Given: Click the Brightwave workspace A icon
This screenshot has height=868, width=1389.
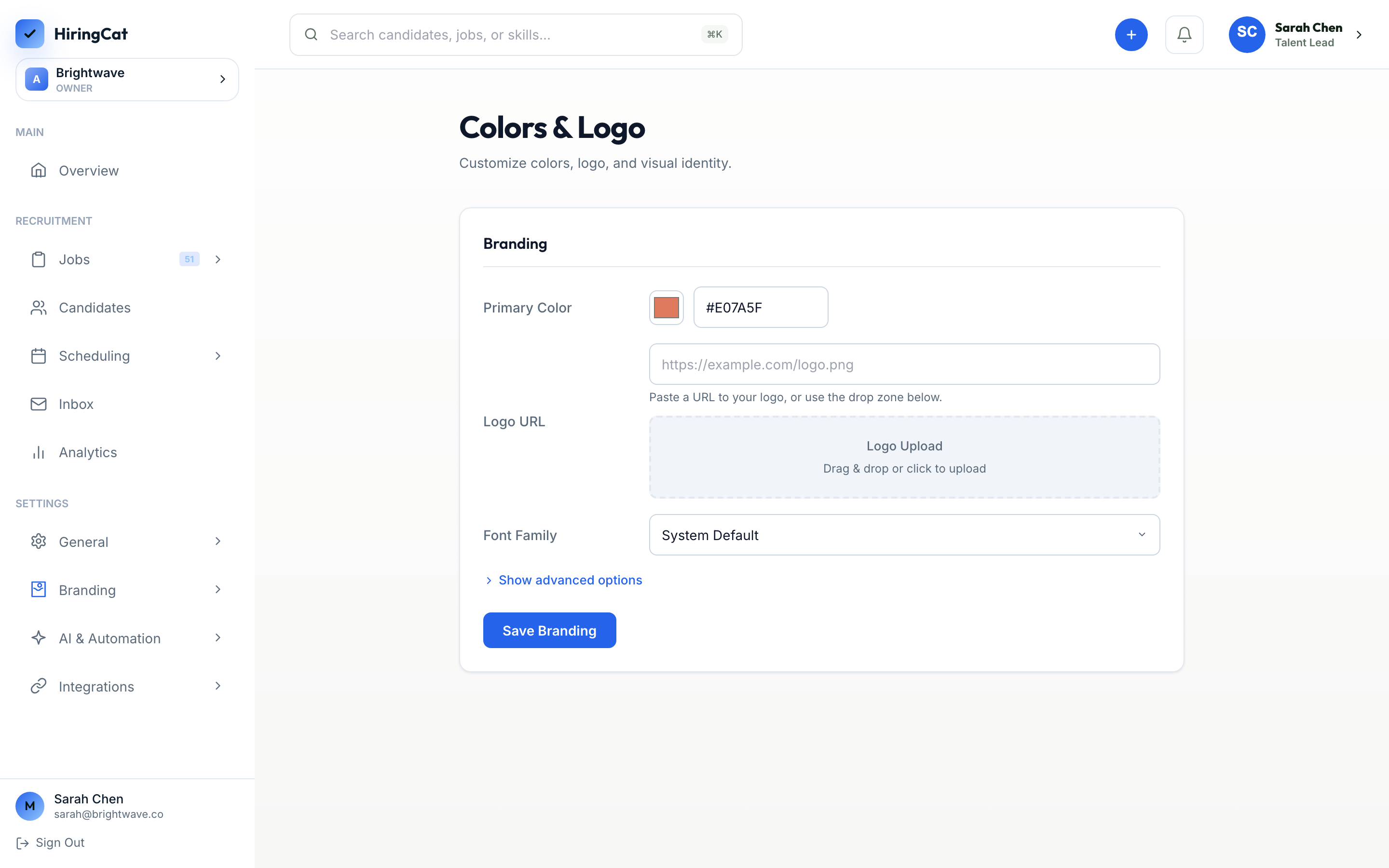Looking at the screenshot, I should coord(37,79).
